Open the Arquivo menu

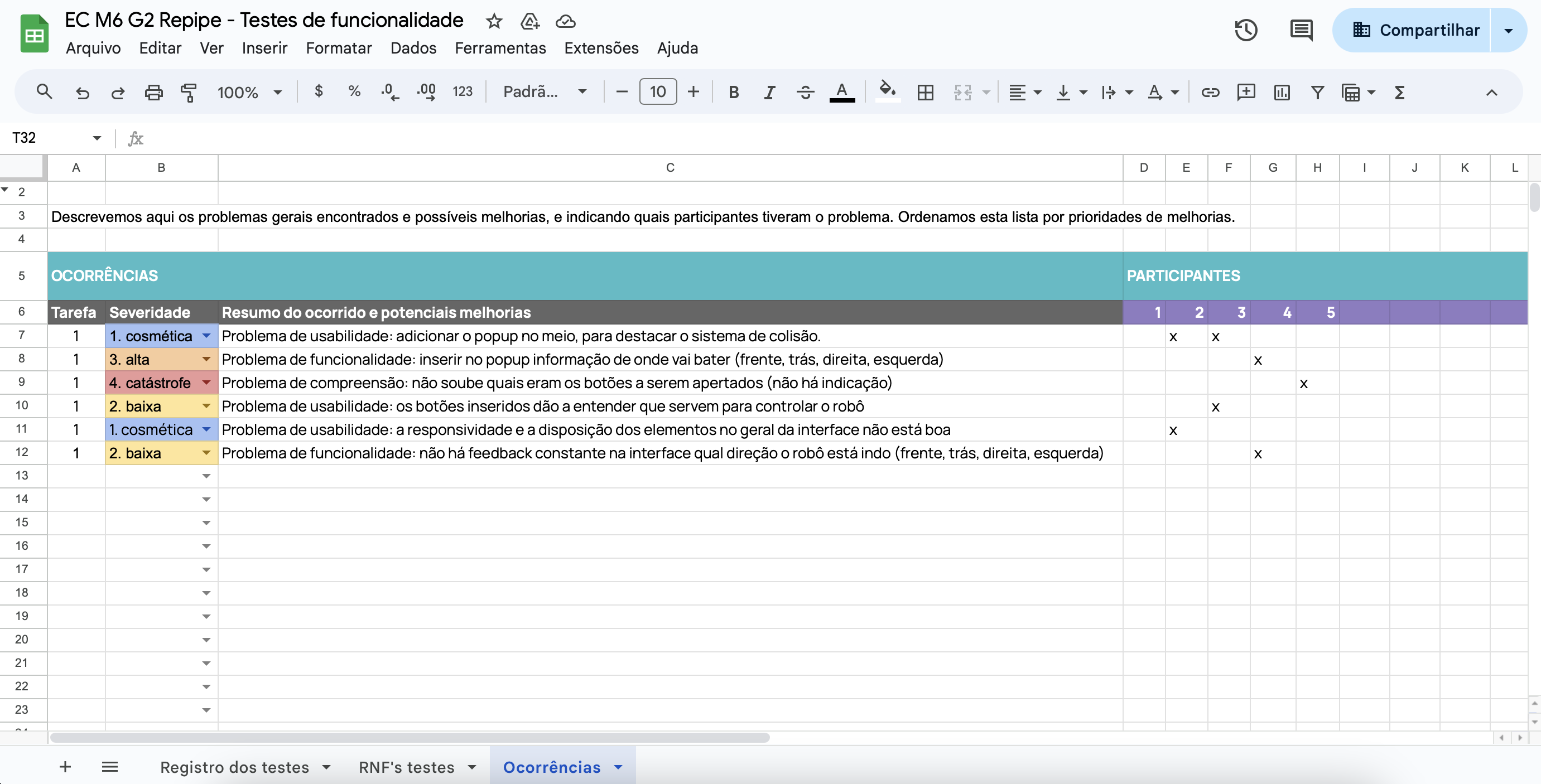point(93,48)
